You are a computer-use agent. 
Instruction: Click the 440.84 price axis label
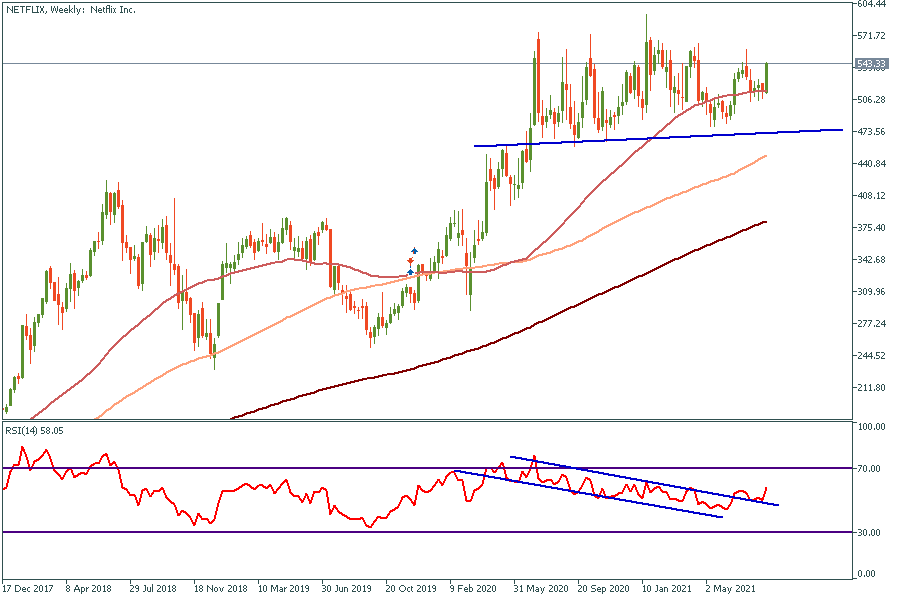(x=871, y=164)
